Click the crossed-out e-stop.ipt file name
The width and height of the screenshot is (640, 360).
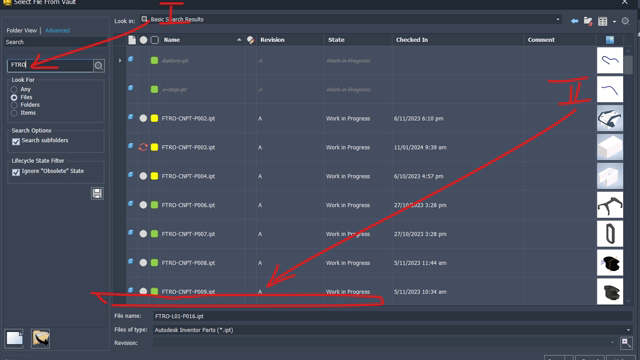pos(174,89)
